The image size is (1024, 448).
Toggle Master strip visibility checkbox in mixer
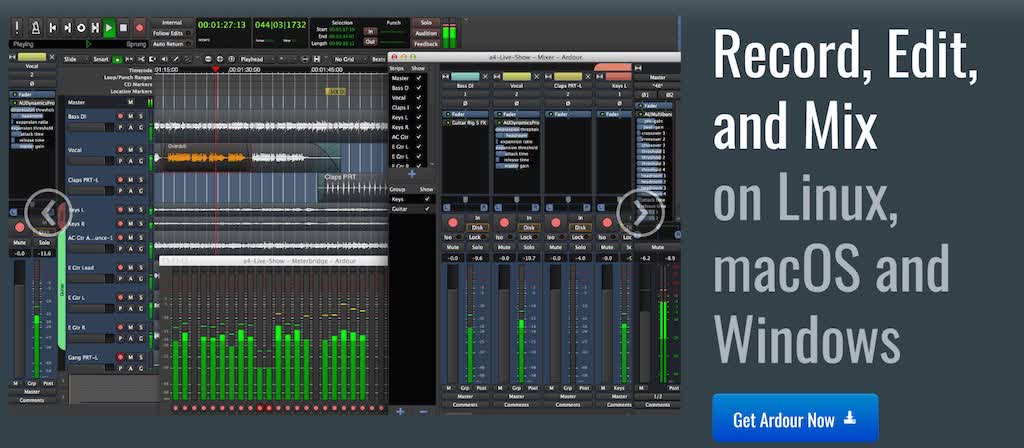419,78
